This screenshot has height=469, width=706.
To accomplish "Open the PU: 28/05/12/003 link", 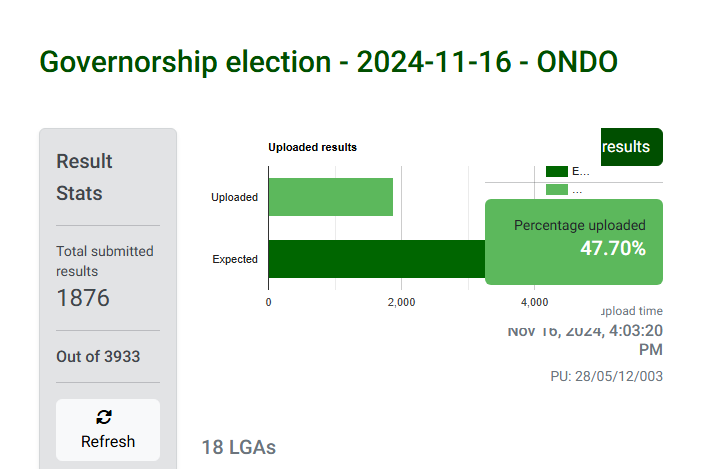I will pos(600,376).
